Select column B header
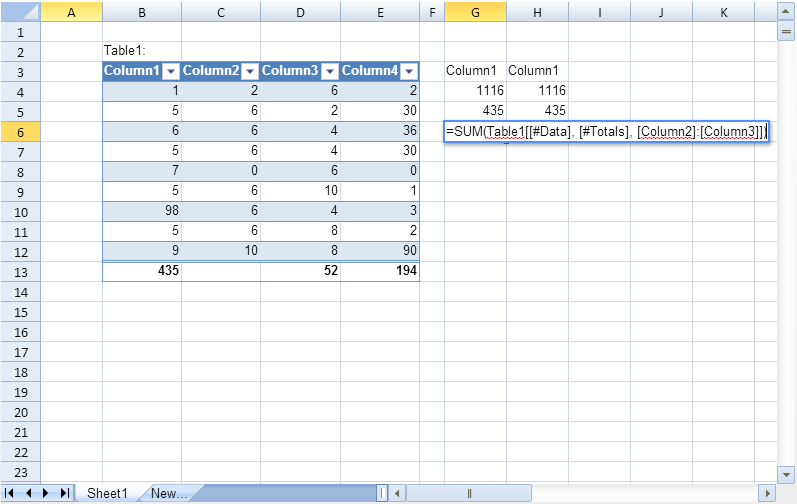This screenshot has width=797, height=504. (x=142, y=12)
